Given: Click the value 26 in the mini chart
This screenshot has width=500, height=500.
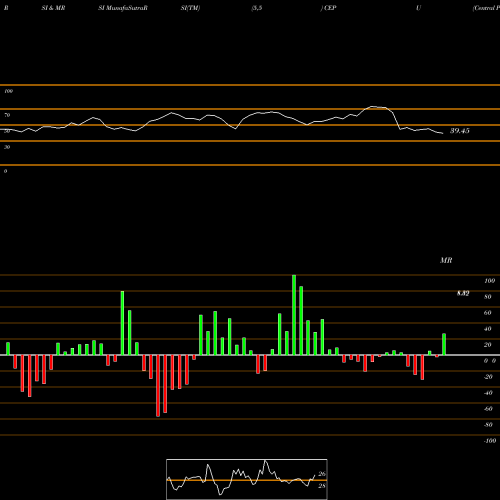Looking at the screenshot, I should point(322,474).
